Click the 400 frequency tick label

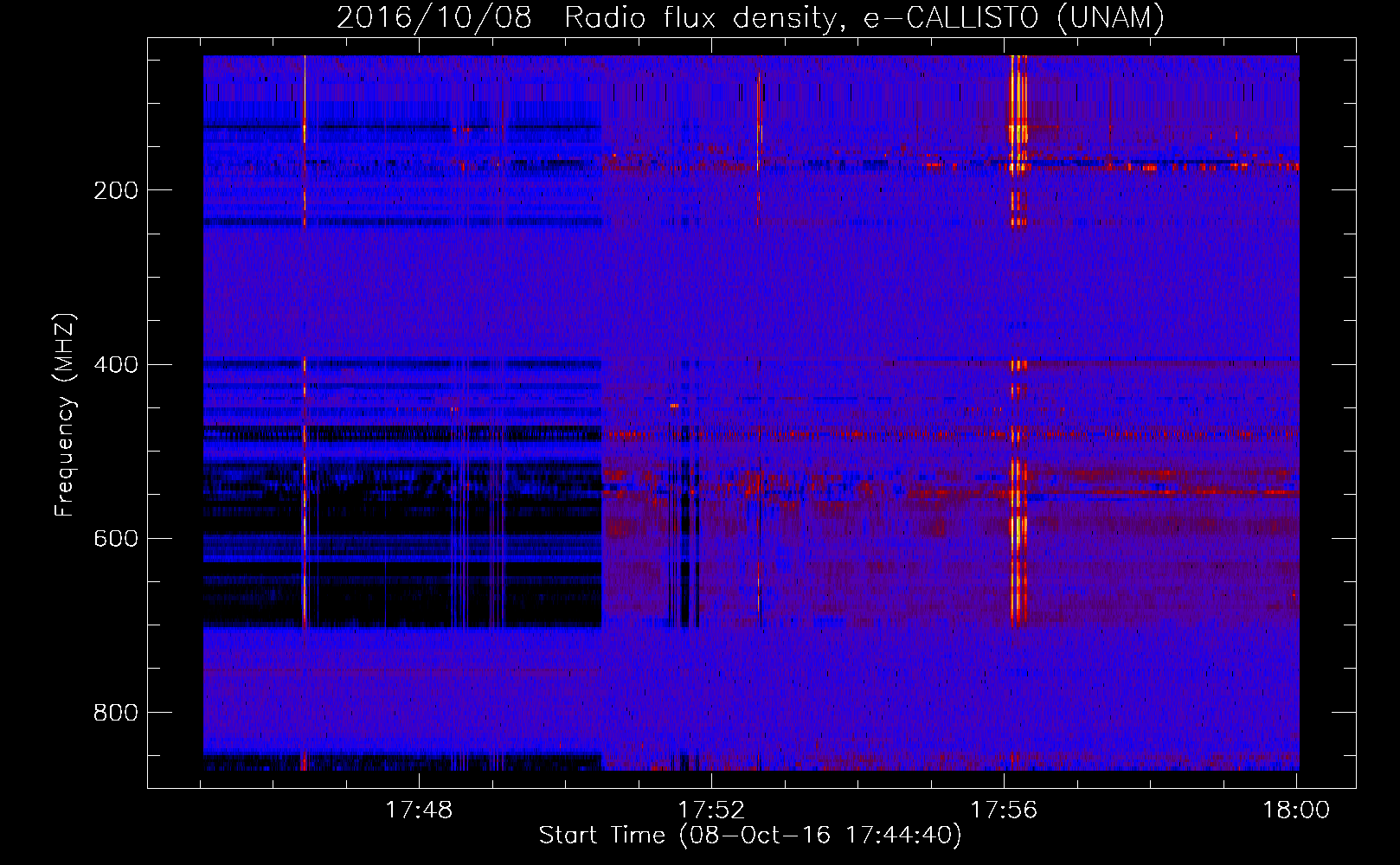(116, 364)
